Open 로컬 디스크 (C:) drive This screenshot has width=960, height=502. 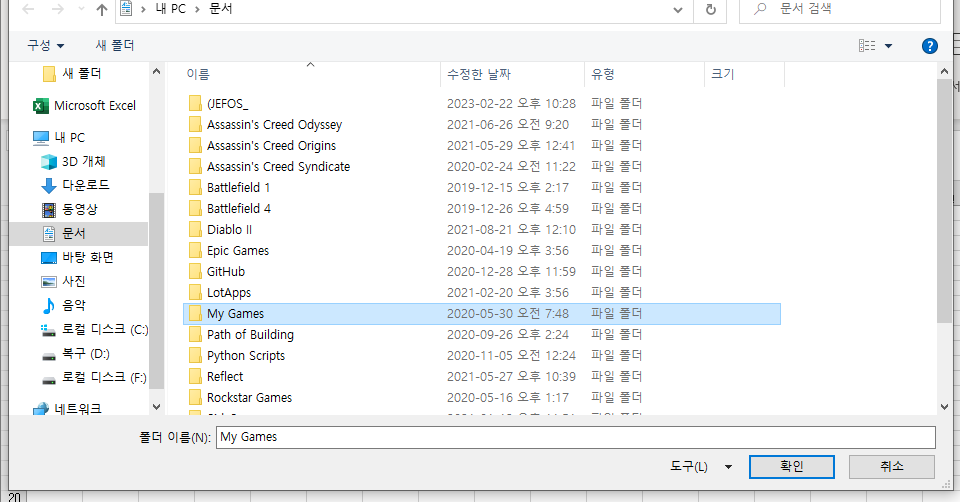(94, 330)
